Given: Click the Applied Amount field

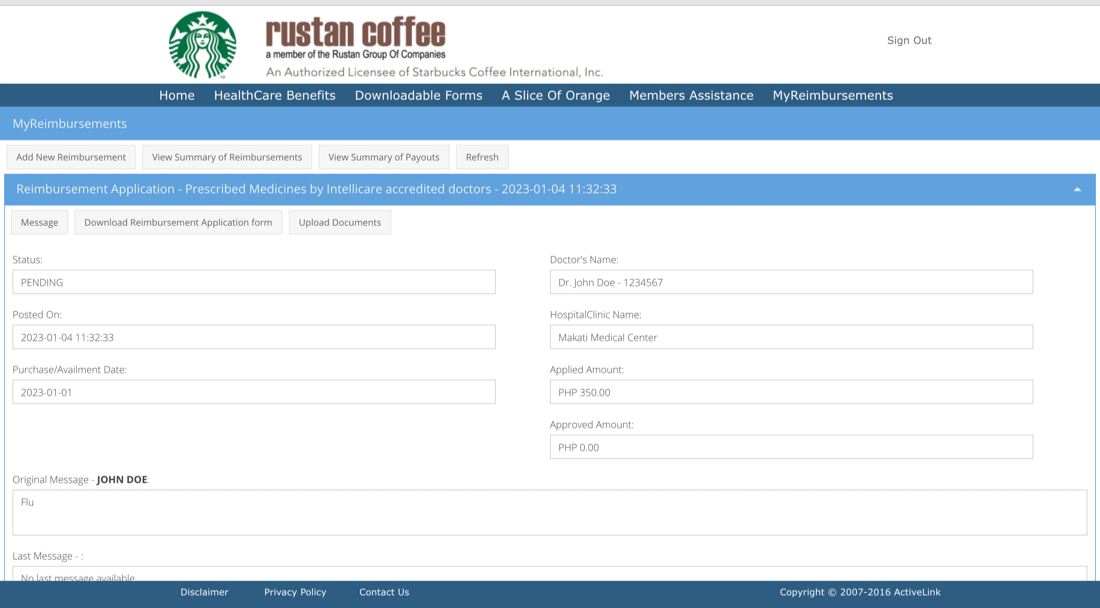Looking at the screenshot, I should 790,393.
